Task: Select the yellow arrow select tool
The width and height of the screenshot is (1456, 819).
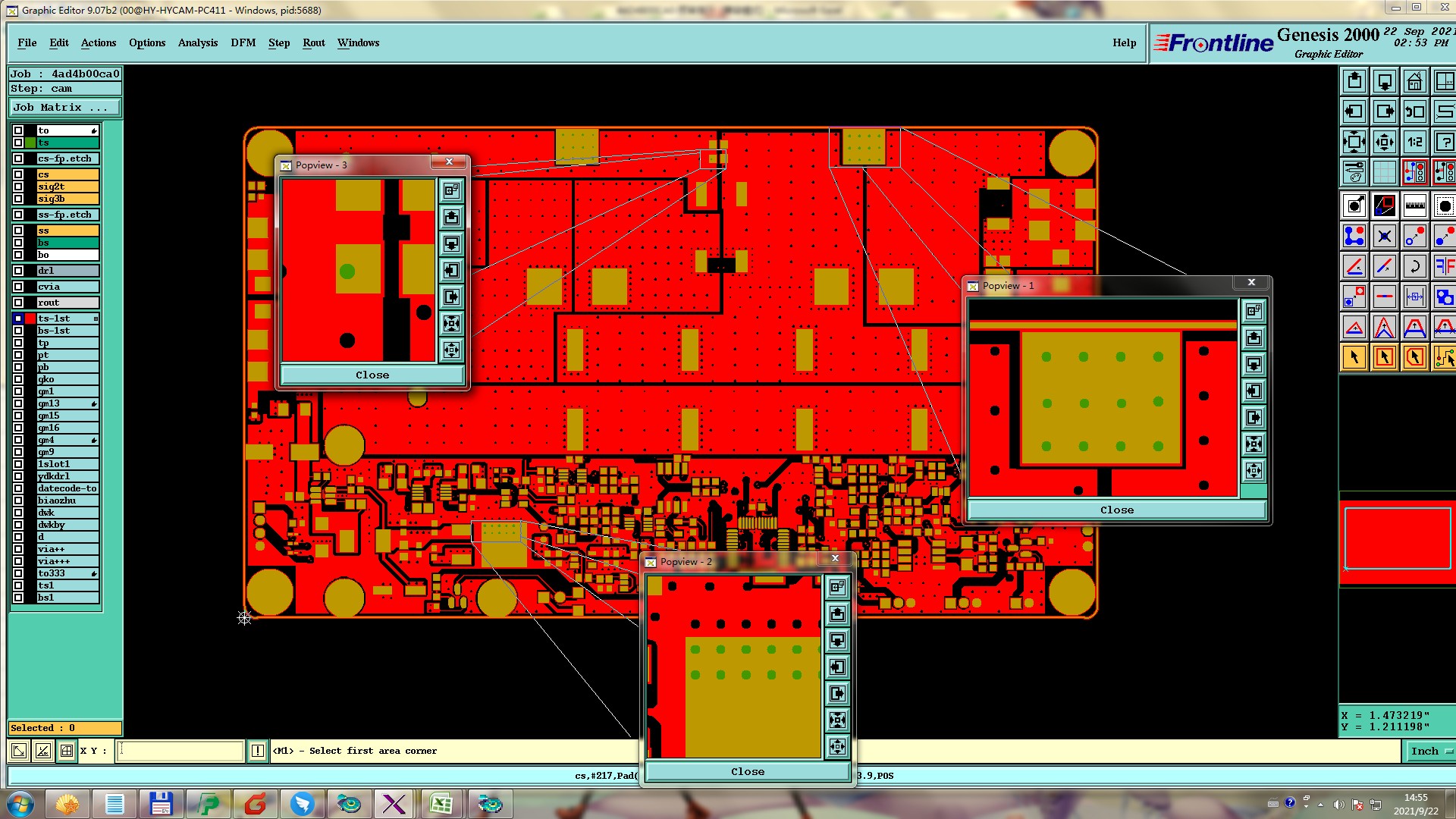Action: 1354,357
